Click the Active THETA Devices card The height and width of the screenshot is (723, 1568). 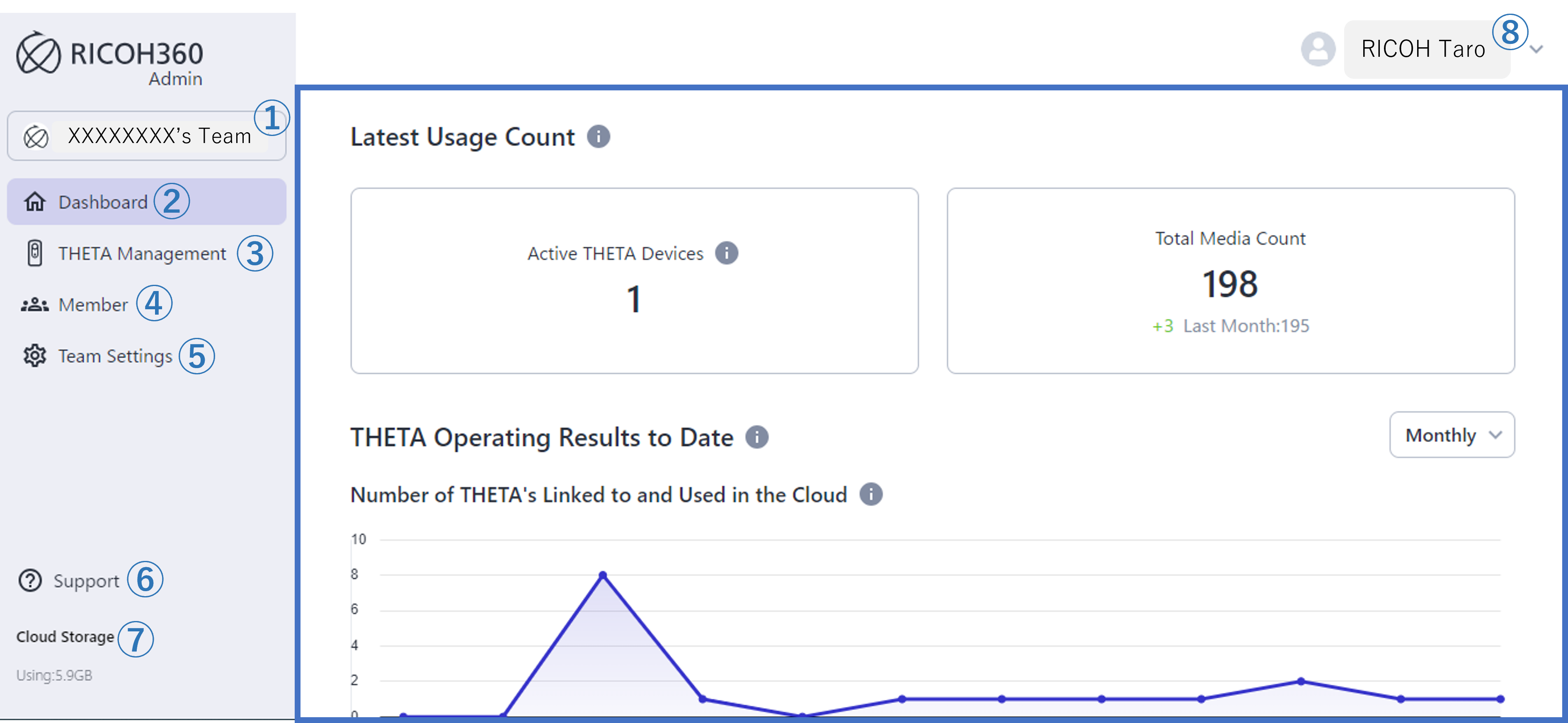[634, 281]
